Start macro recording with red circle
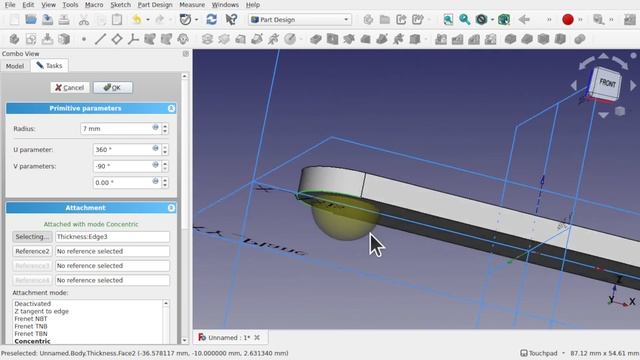640x360 pixels. pyautogui.click(x=567, y=20)
